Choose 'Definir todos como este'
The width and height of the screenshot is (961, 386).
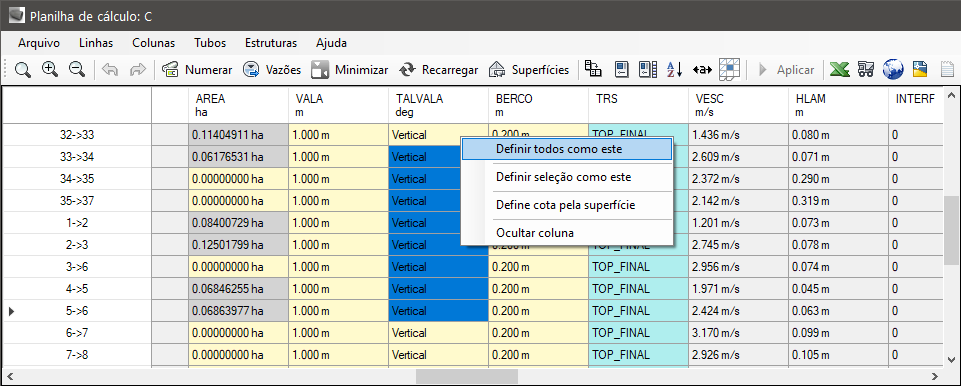pyautogui.click(x=567, y=149)
